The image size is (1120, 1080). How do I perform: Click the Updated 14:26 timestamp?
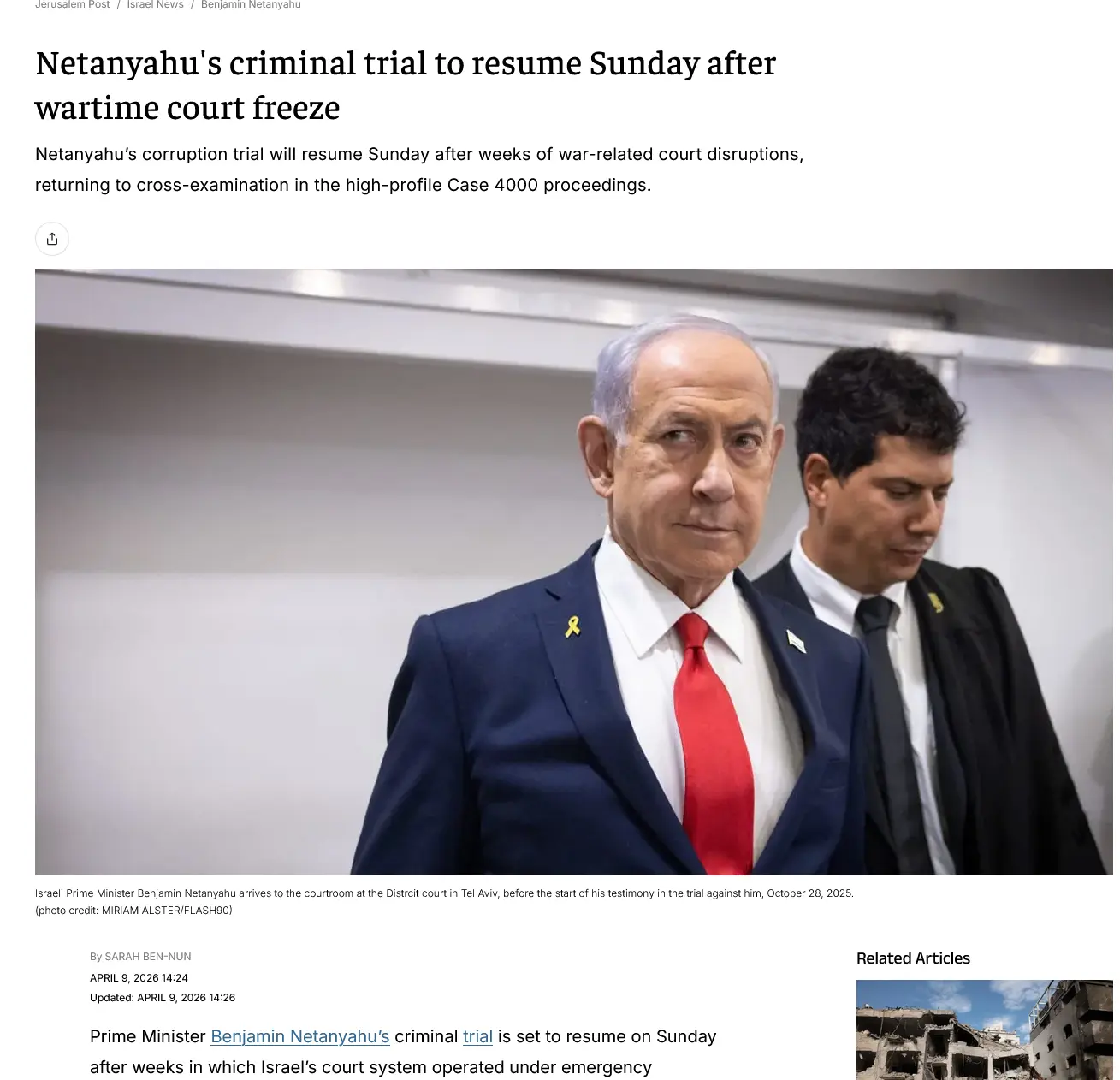click(x=163, y=998)
